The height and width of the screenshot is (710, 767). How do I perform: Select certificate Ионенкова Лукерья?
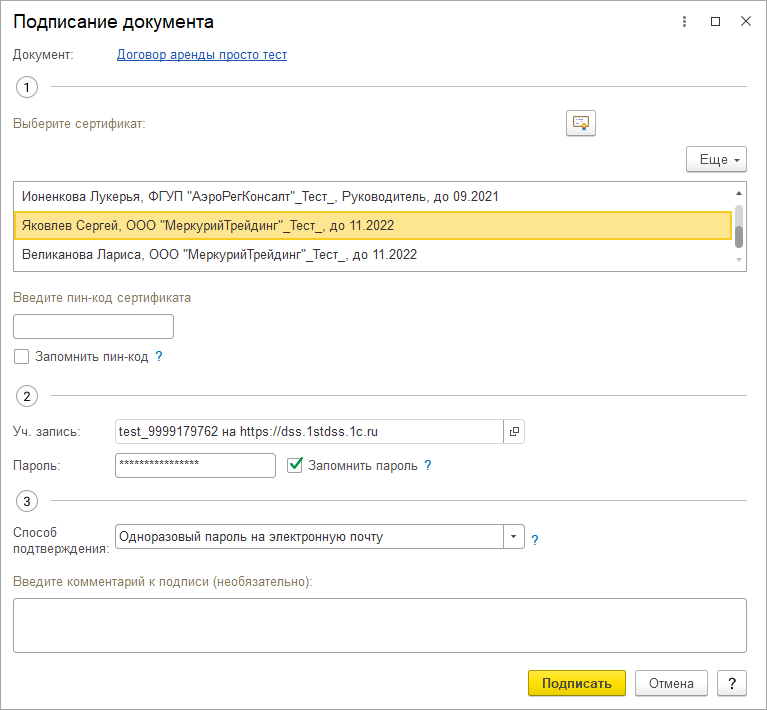point(260,196)
